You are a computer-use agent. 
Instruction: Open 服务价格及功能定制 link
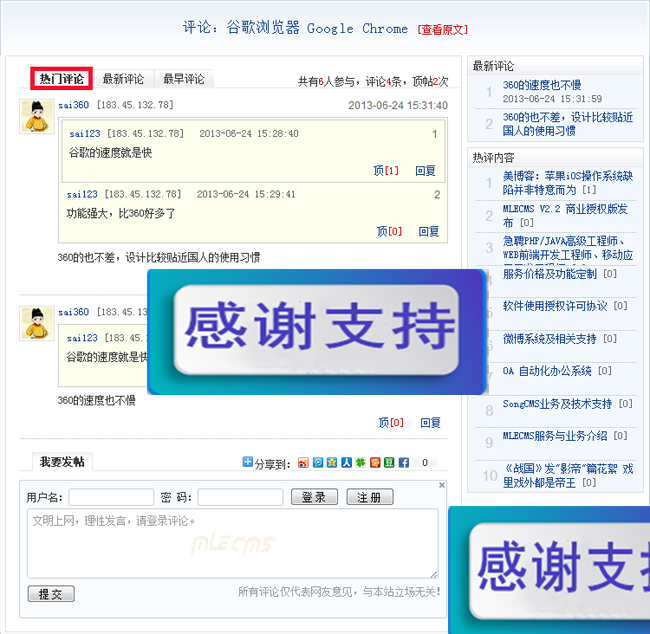pos(550,274)
